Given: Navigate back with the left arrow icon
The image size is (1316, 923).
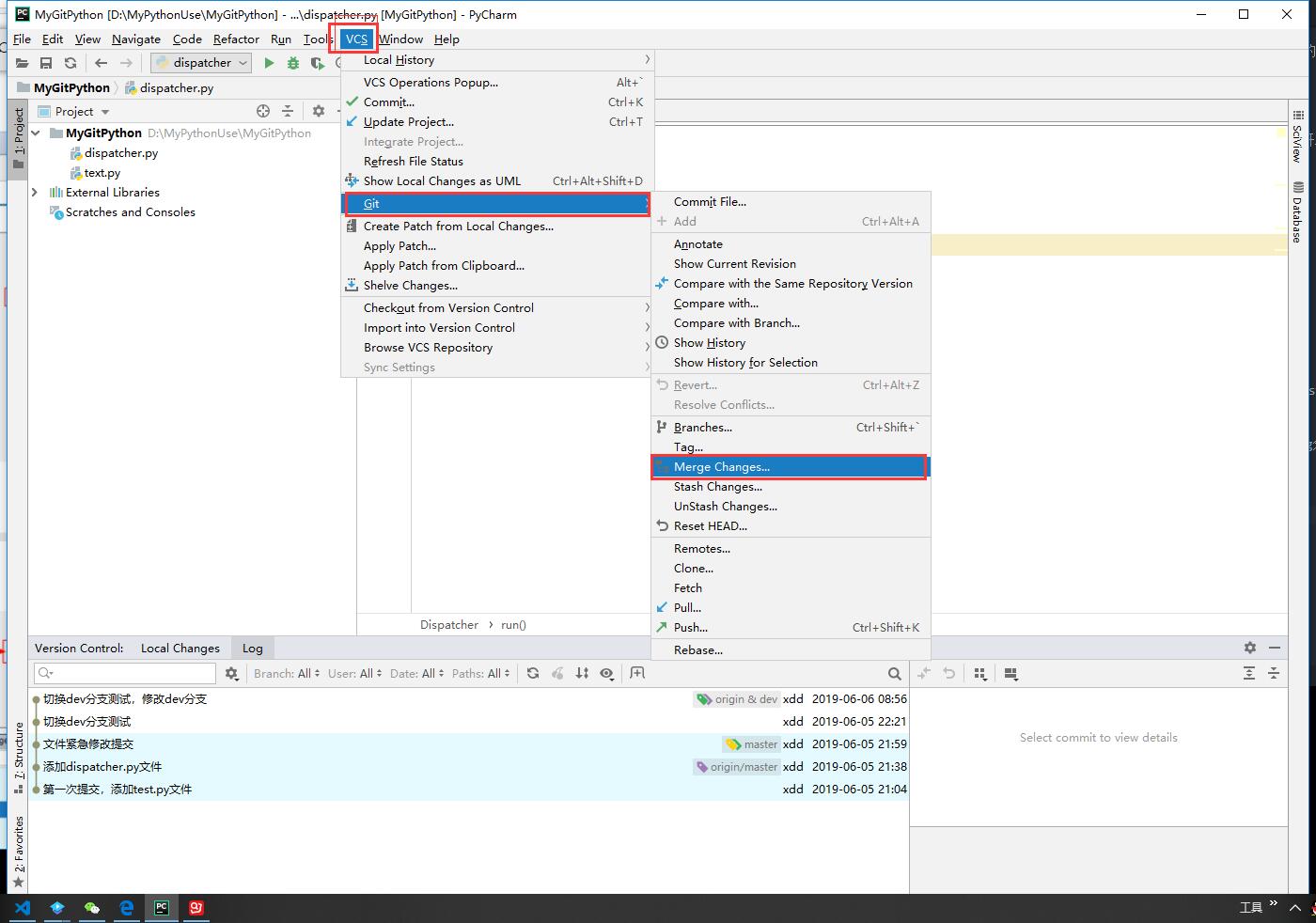Looking at the screenshot, I should tap(101, 63).
